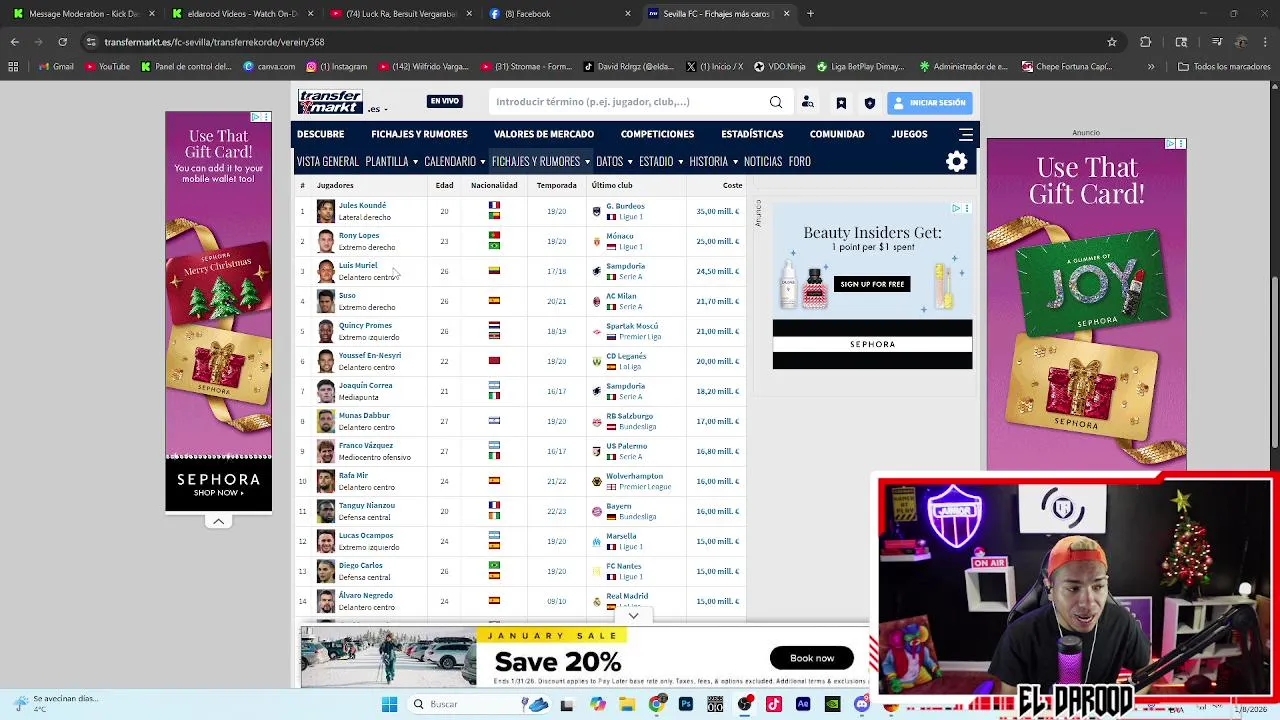Open the browser extensions puzzle icon
The height and width of the screenshot is (720, 1280).
tap(1146, 42)
